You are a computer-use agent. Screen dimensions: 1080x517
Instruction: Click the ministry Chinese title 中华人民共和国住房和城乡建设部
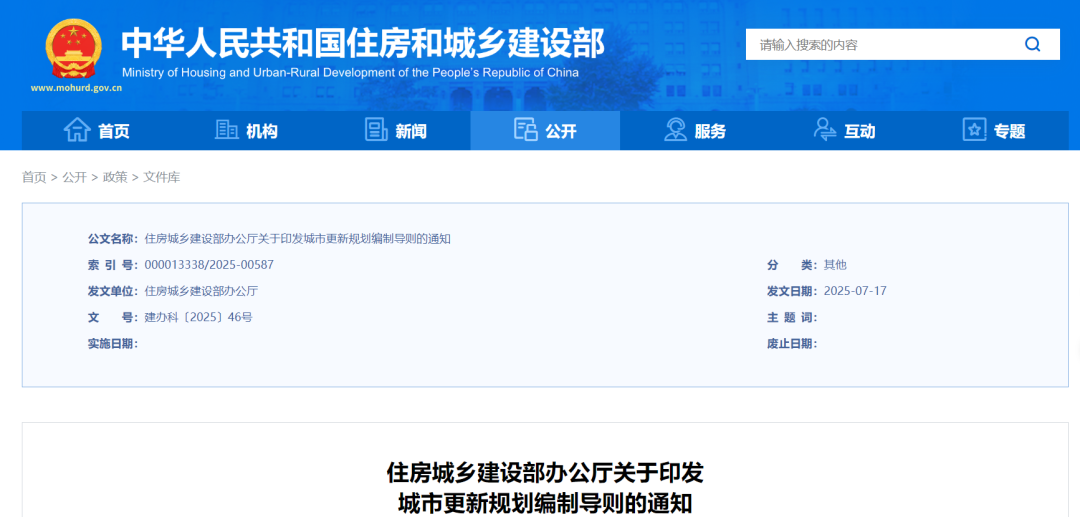(363, 44)
